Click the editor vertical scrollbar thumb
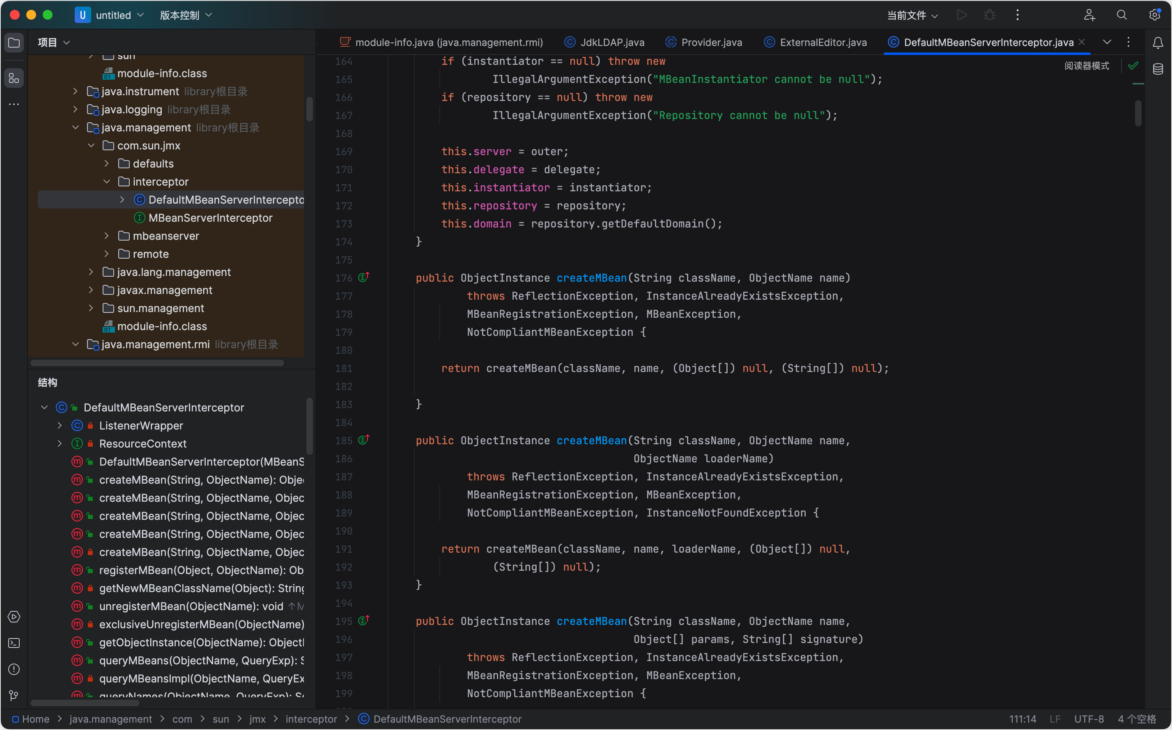 click(x=1138, y=114)
